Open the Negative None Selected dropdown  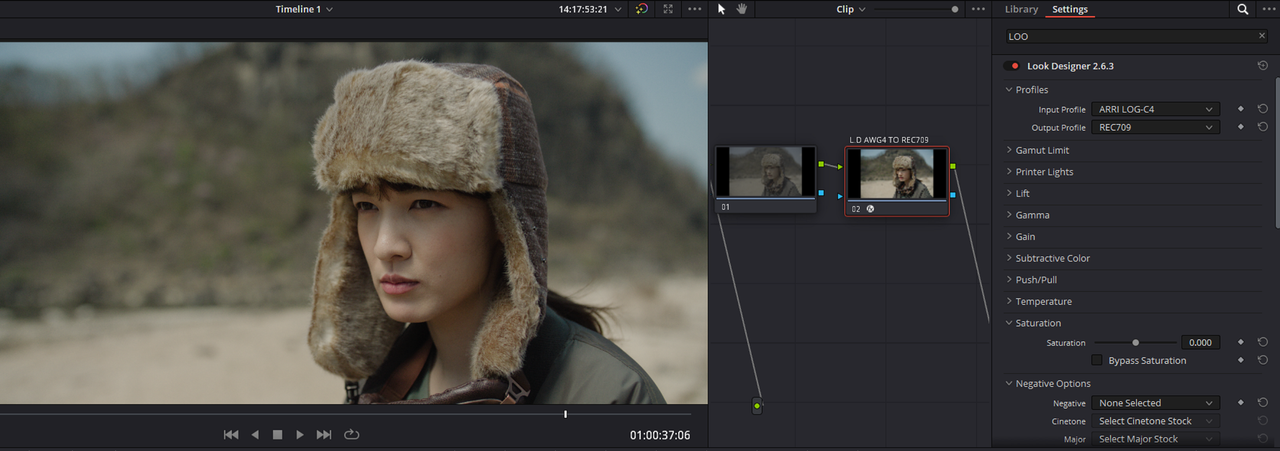(x=1155, y=403)
